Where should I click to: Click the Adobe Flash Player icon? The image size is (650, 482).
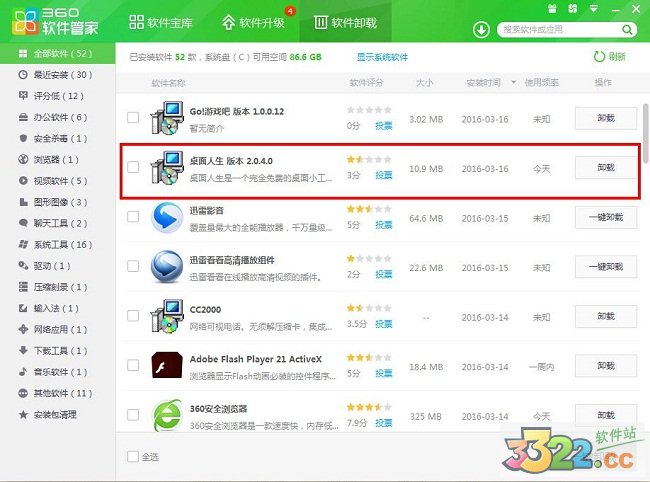pos(167,365)
